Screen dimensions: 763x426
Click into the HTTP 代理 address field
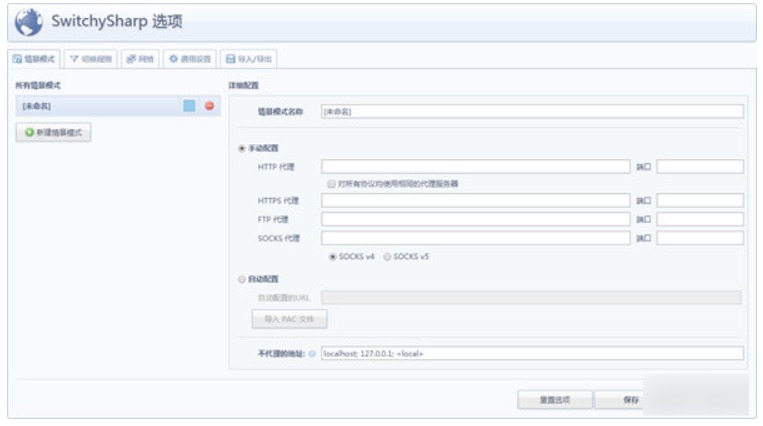[x=475, y=167]
